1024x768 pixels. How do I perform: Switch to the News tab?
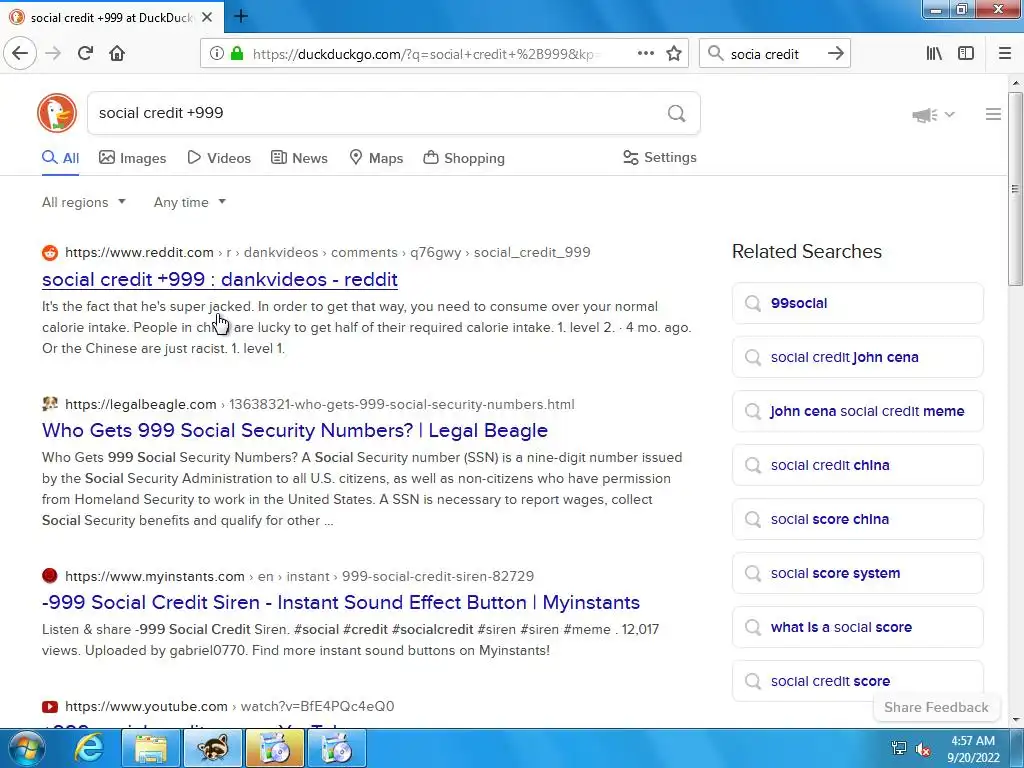click(299, 158)
